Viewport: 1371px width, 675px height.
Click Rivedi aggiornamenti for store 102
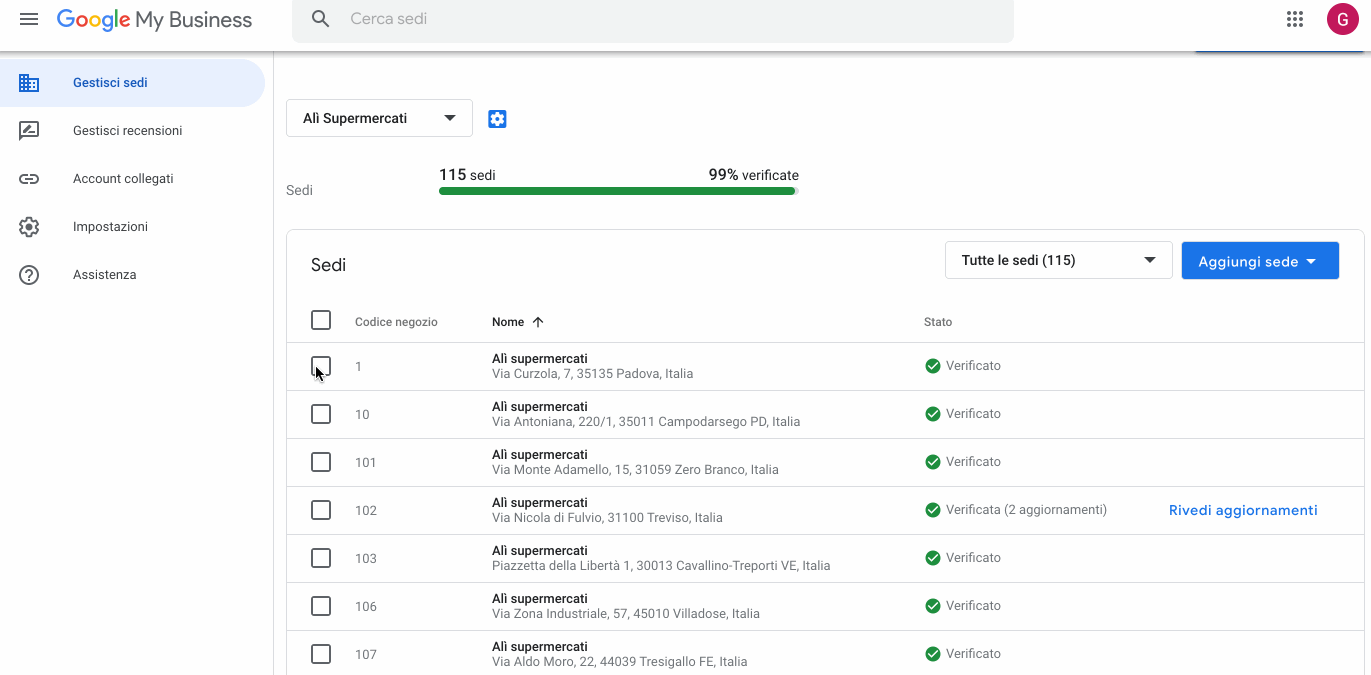(x=1243, y=510)
